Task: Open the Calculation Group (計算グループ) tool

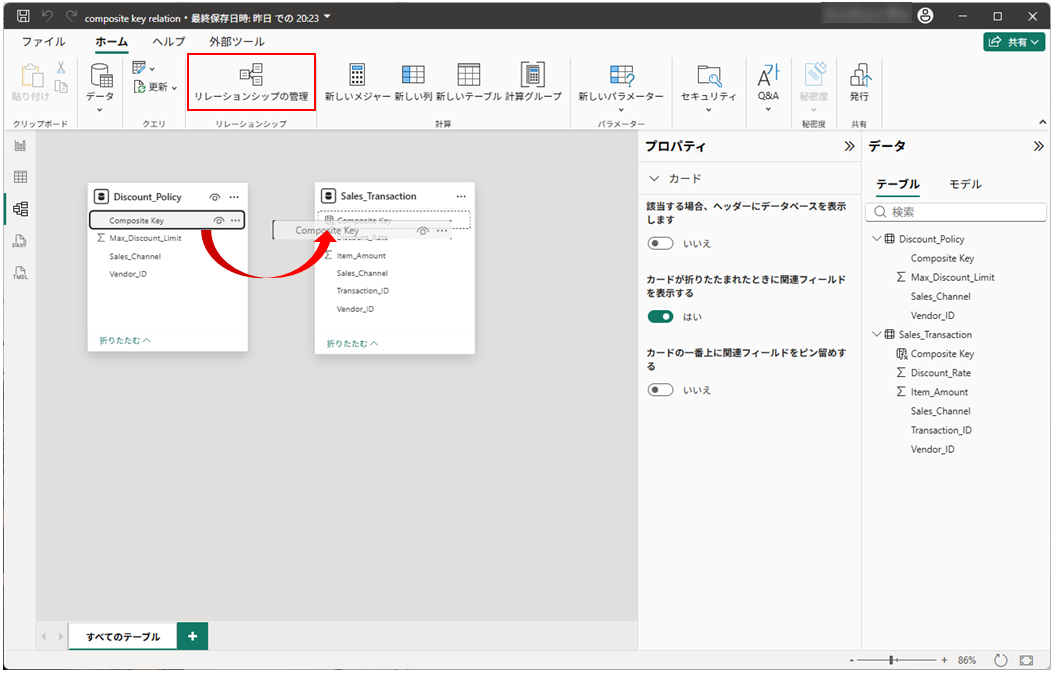Action: click(x=533, y=82)
